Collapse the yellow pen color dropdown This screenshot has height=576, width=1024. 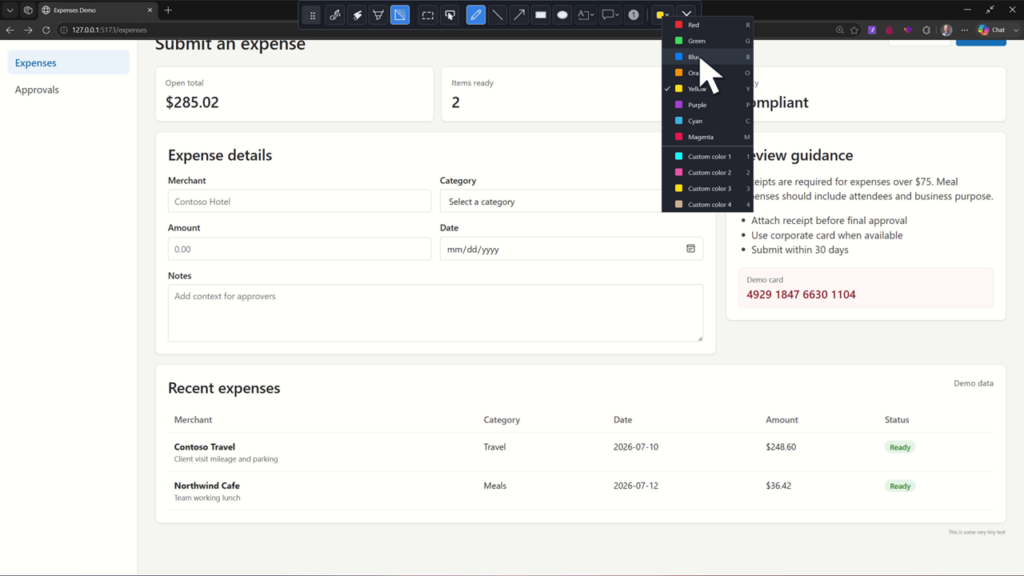(662, 15)
